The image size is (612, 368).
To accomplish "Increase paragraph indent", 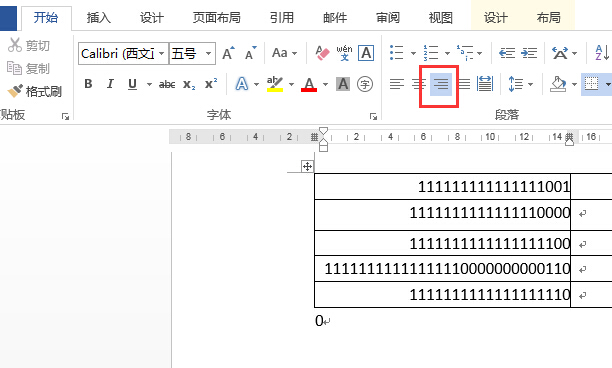I will (529, 53).
